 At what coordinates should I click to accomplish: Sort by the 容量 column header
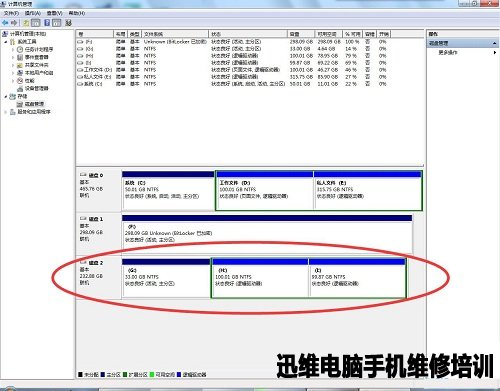coord(301,34)
